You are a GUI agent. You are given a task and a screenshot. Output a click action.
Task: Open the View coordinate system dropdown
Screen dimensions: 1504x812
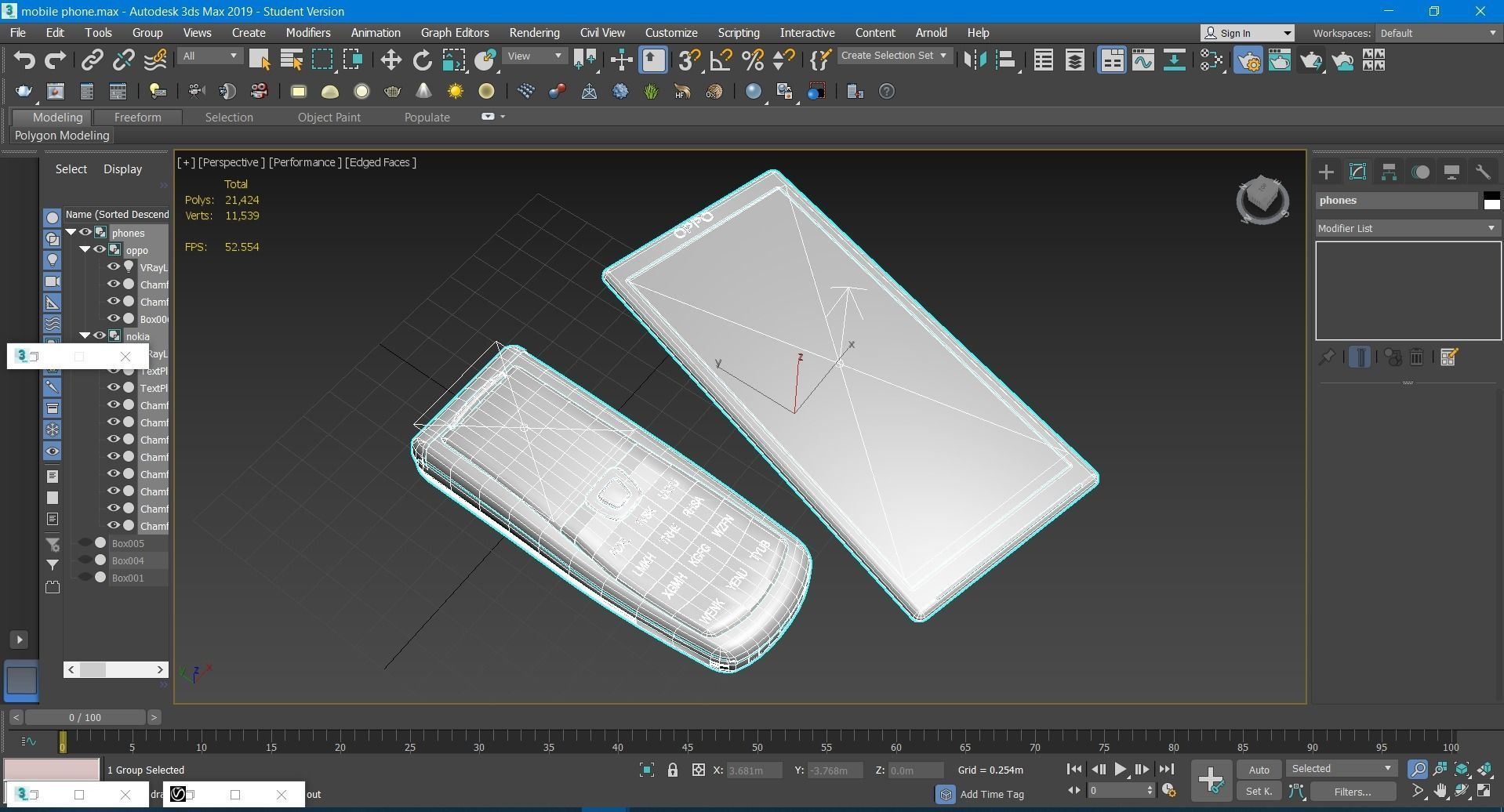click(534, 56)
